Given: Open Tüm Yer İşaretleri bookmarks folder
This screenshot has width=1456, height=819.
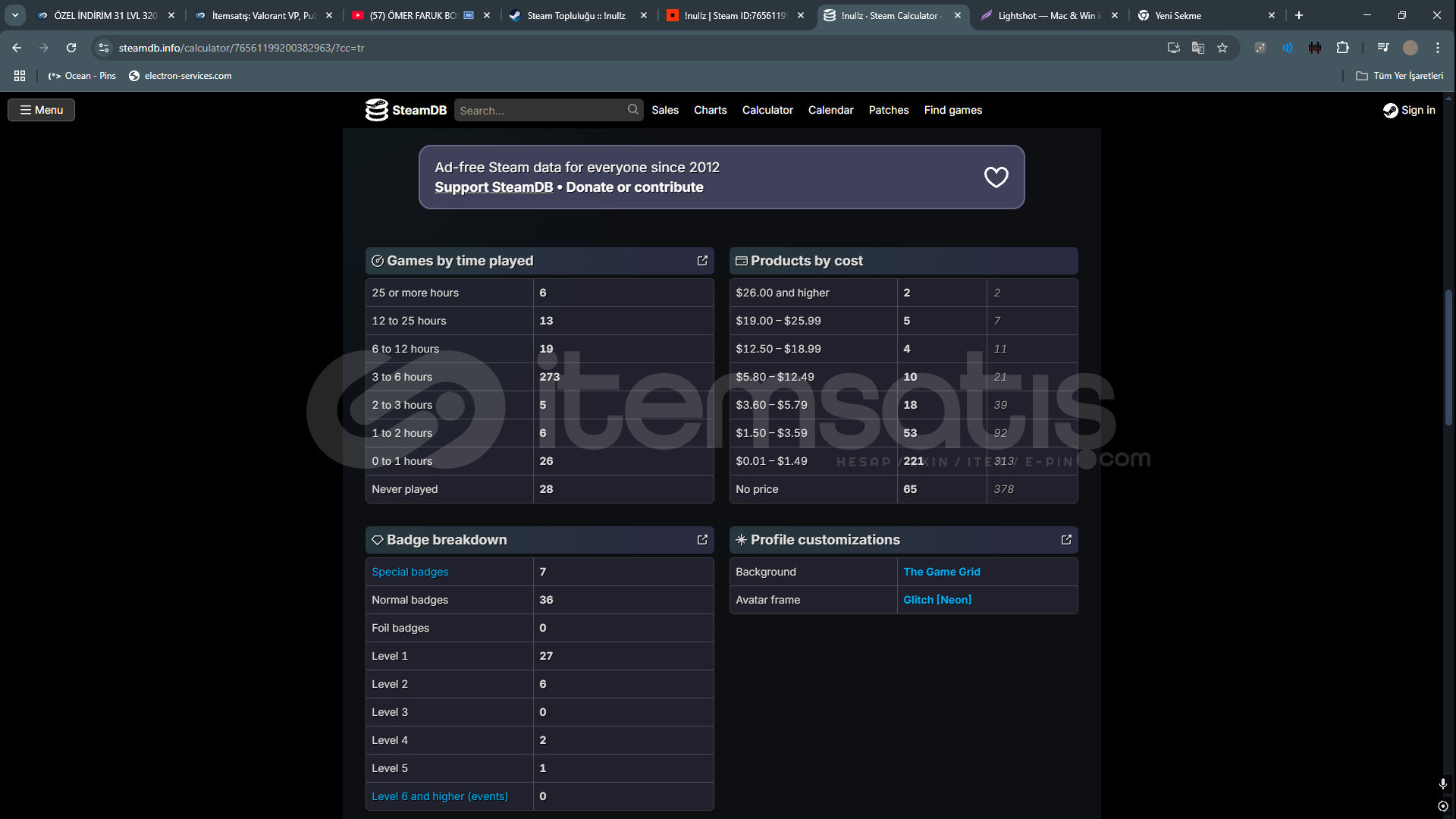Looking at the screenshot, I should tap(1399, 76).
